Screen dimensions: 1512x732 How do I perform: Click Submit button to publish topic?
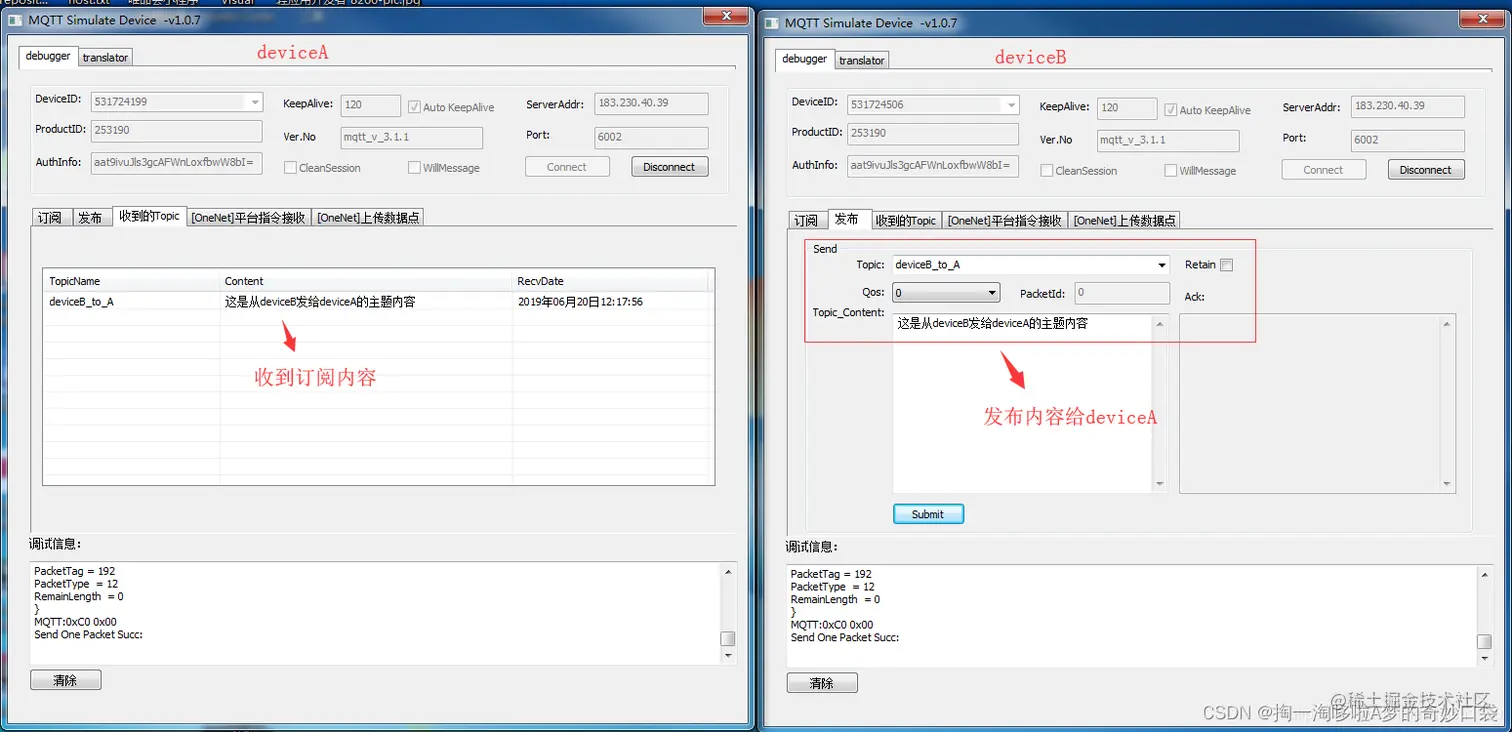point(928,514)
